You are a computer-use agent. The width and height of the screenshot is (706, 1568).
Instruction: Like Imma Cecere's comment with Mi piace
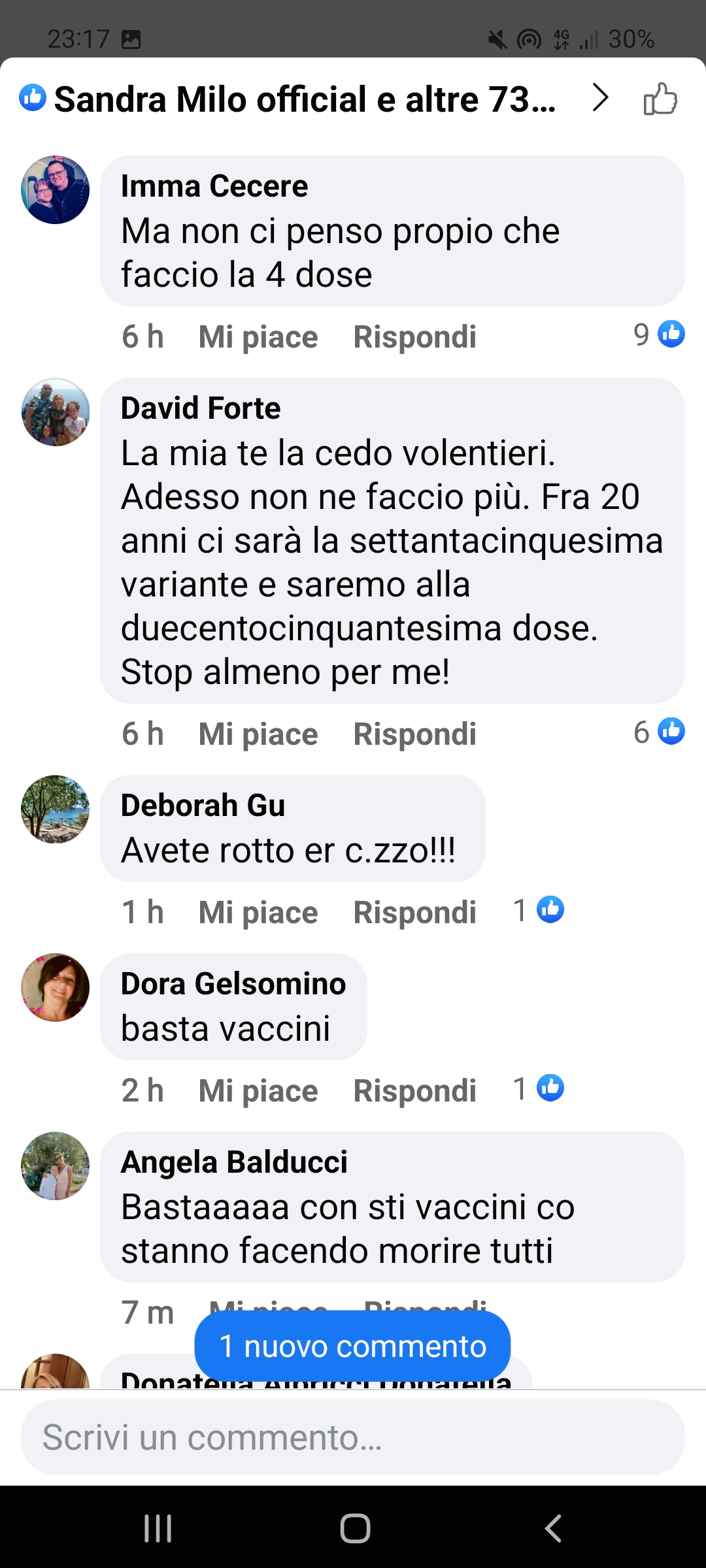coord(258,337)
